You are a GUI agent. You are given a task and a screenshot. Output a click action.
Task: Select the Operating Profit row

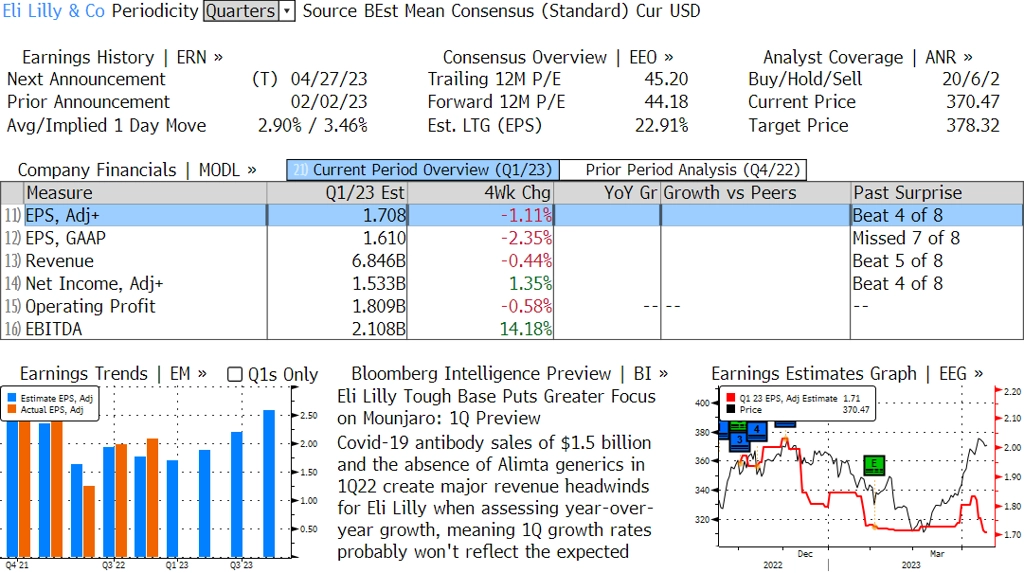(x=512, y=306)
